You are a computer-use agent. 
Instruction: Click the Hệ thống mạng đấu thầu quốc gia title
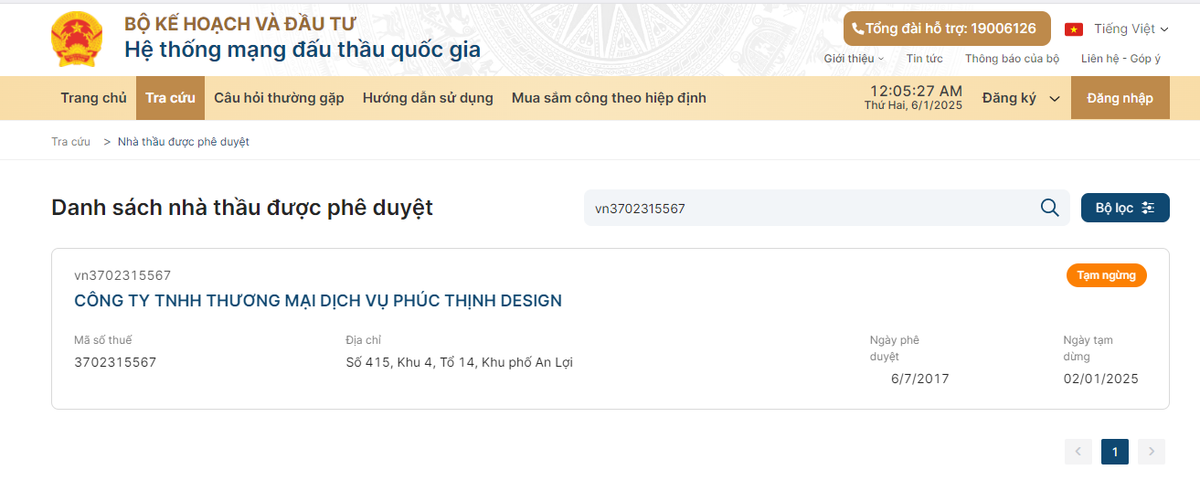click(x=302, y=50)
